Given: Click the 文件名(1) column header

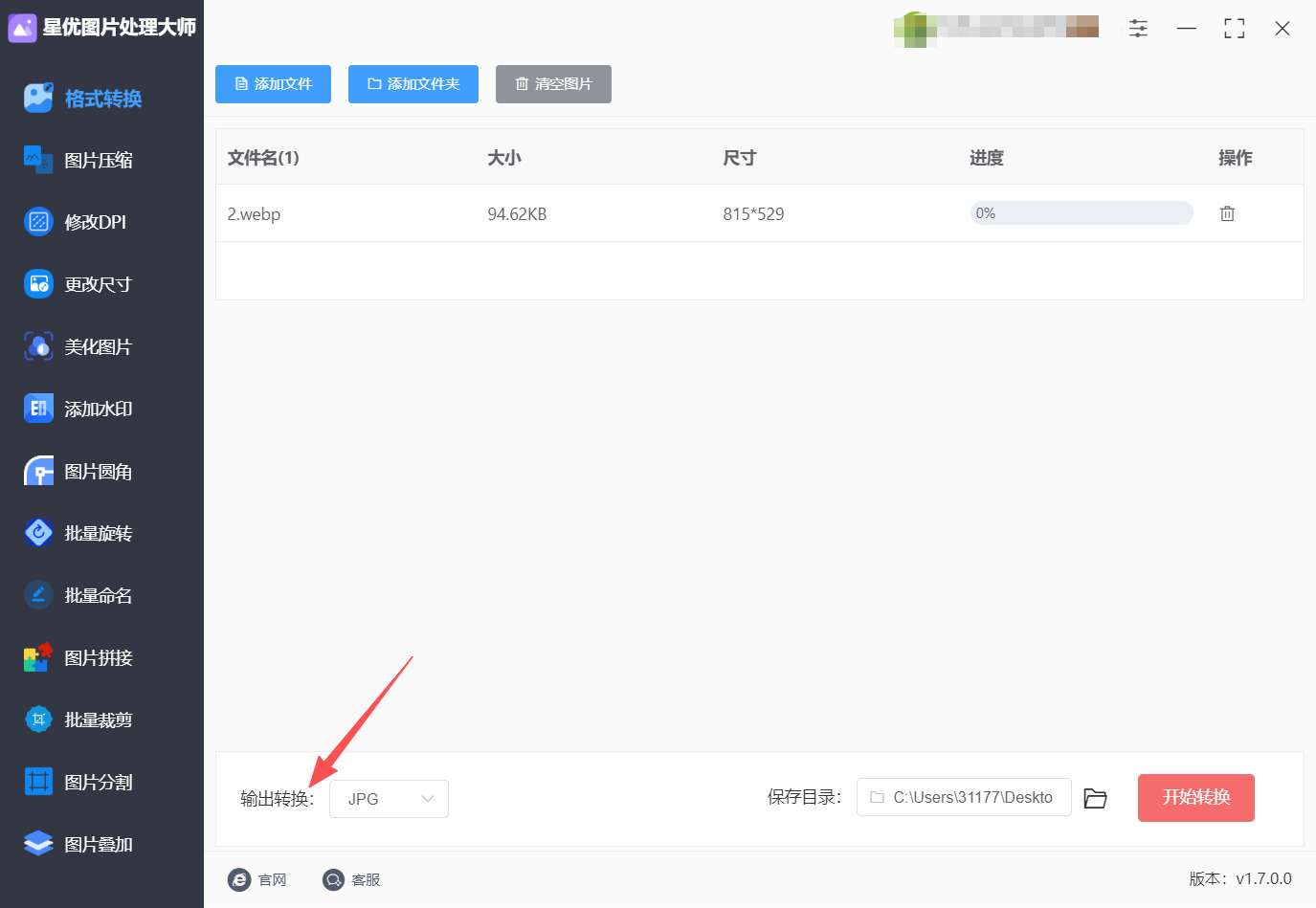Looking at the screenshot, I should [x=263, y=158].
